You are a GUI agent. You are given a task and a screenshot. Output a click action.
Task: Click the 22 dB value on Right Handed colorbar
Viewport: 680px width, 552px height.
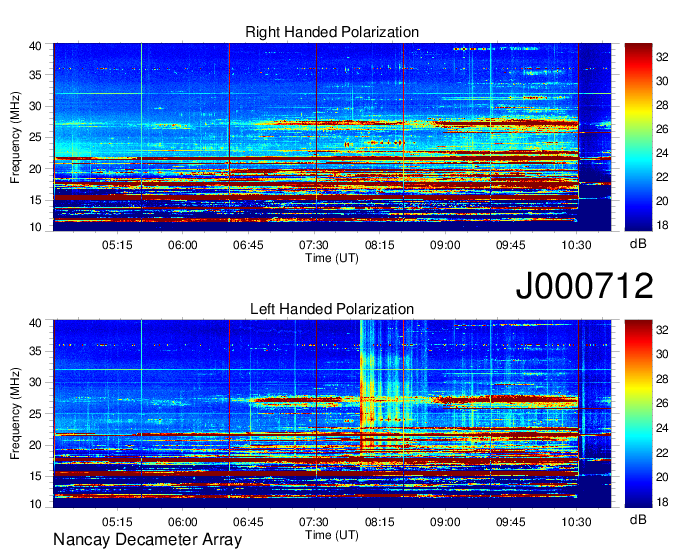(662, 177)
